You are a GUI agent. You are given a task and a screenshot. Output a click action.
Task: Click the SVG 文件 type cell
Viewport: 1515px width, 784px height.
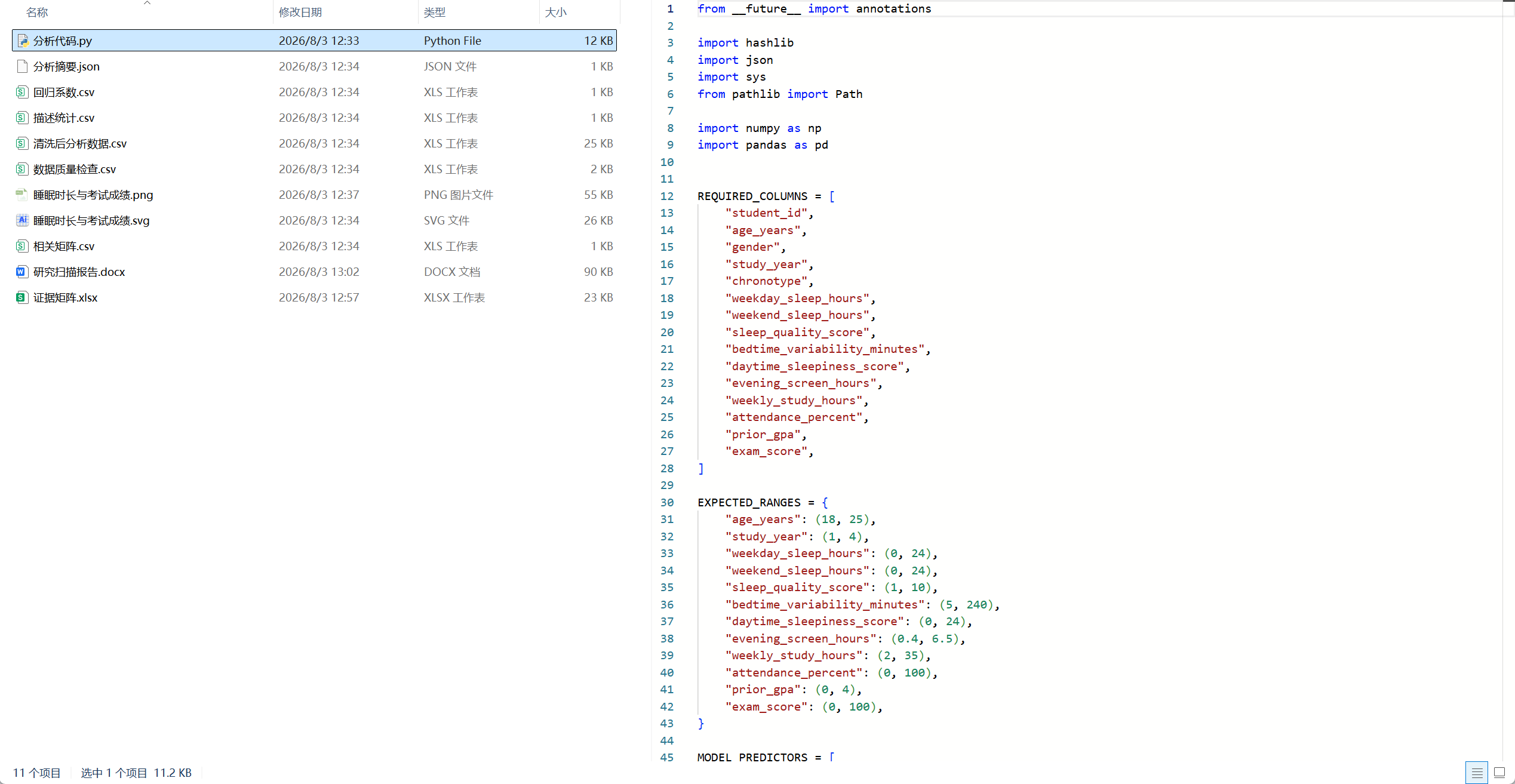tap(447, 220)
